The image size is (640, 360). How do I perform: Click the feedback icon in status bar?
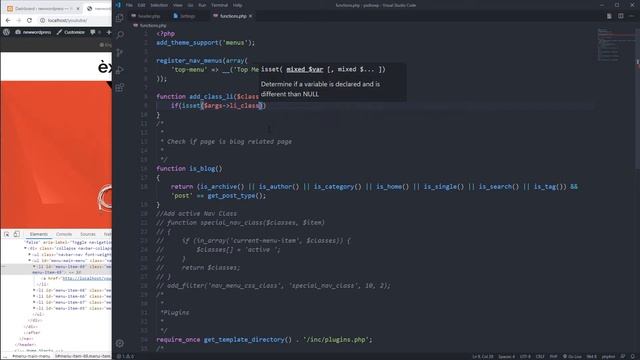[x=623, y=356]
